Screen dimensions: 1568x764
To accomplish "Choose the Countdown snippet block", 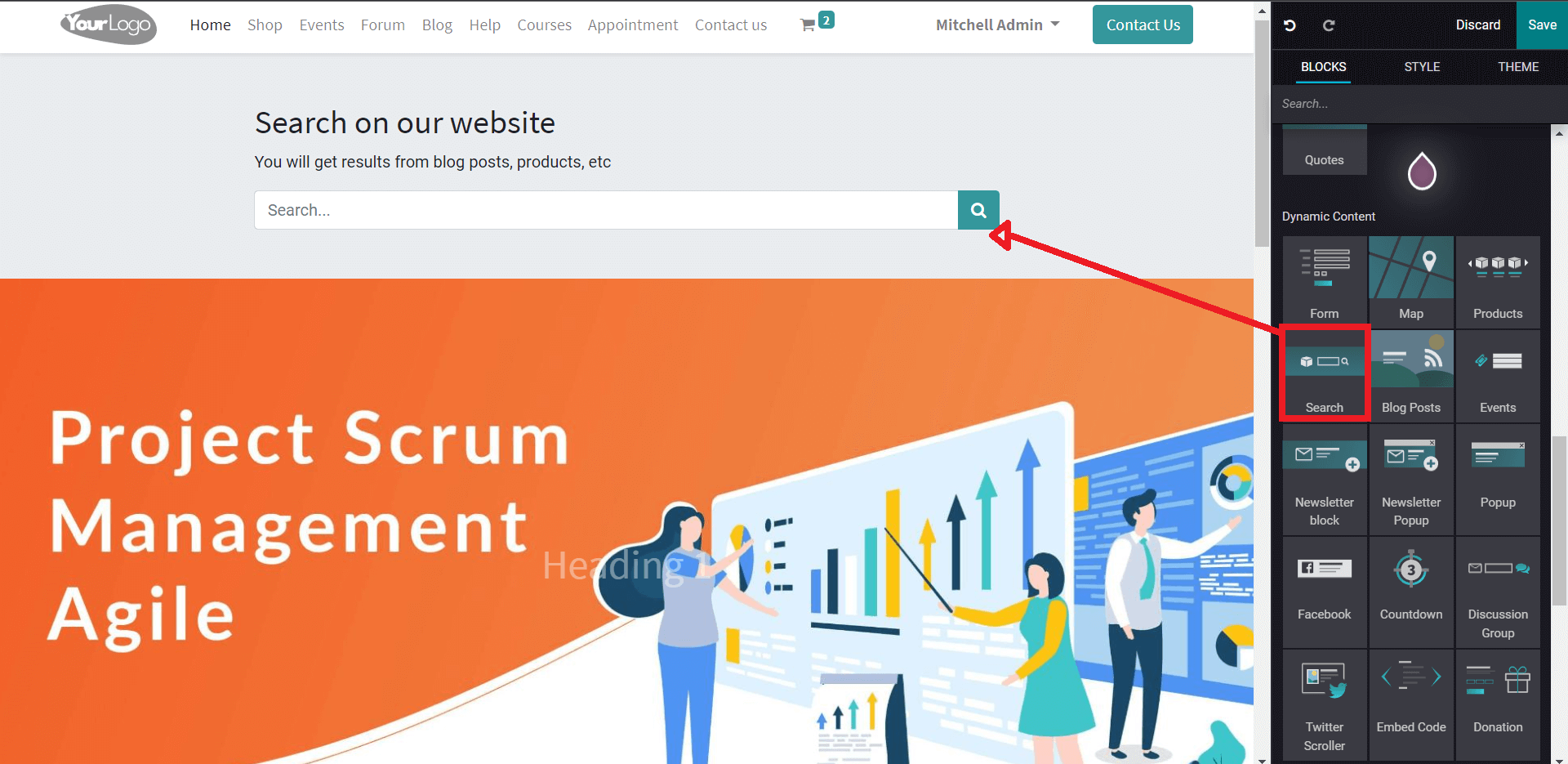I will click(1410, 592).
